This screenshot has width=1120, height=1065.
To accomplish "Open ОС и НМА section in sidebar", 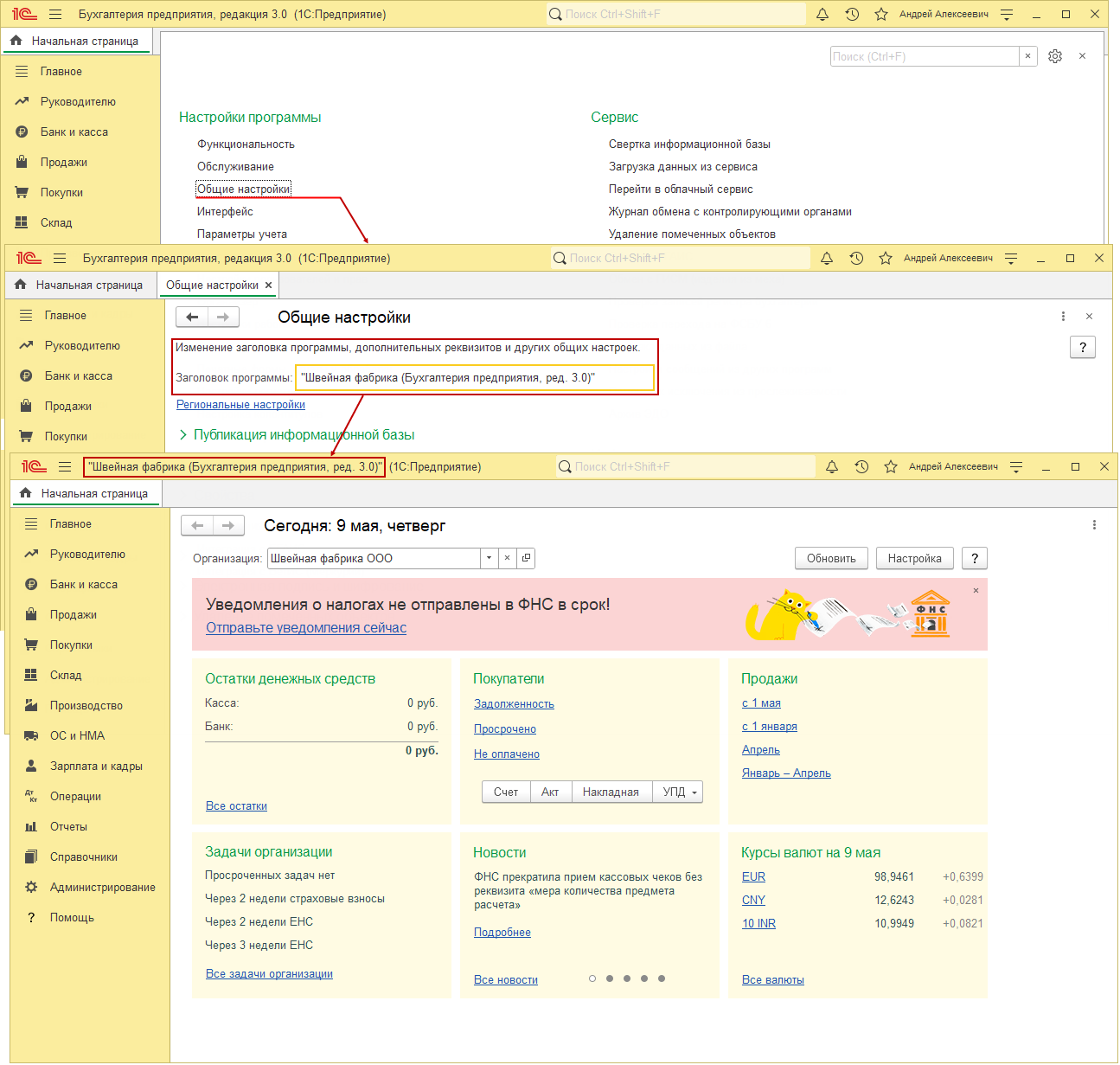I will coord(77,735).
